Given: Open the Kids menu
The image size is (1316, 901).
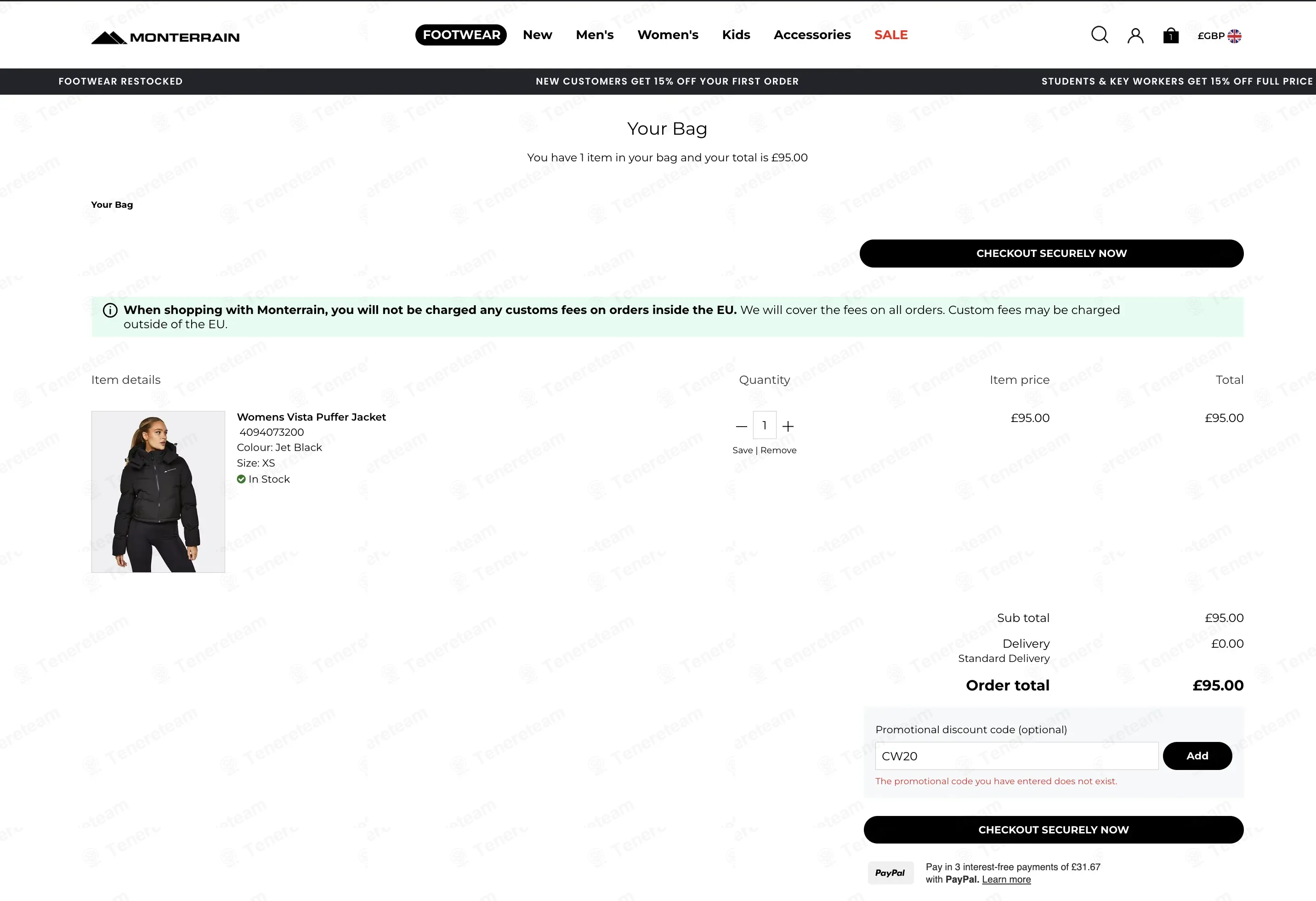Looking at the screenshot, I should (x=736, y=35).
